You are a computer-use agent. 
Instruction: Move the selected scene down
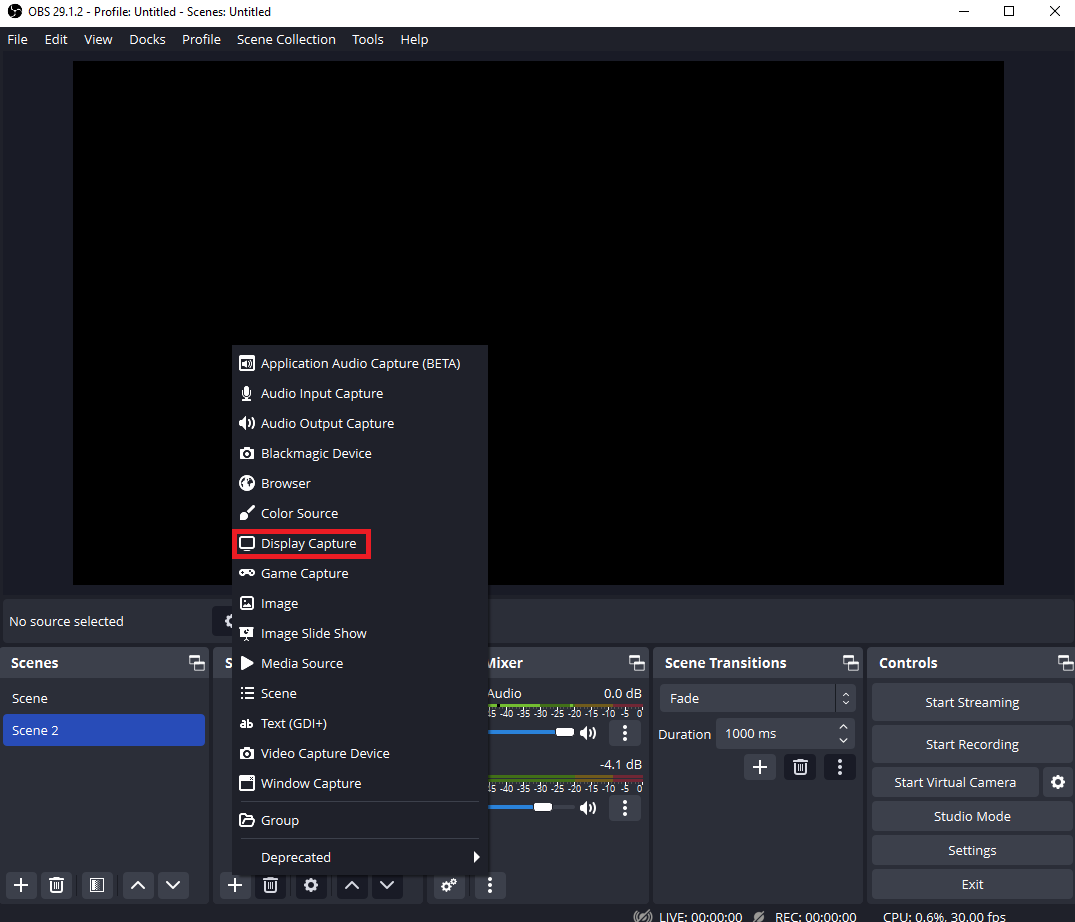pos(174,885)
